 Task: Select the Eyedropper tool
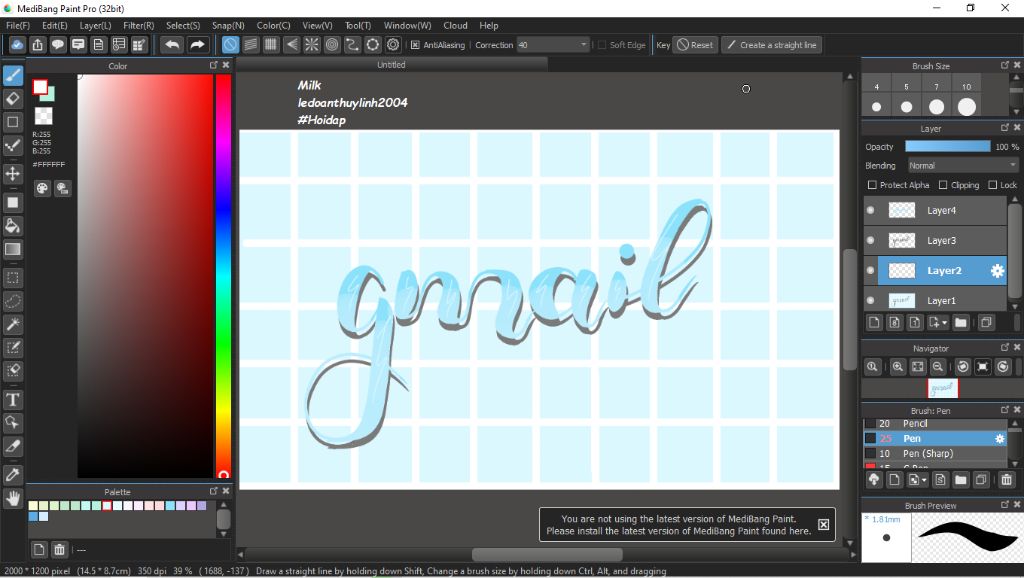coord(12,475)
